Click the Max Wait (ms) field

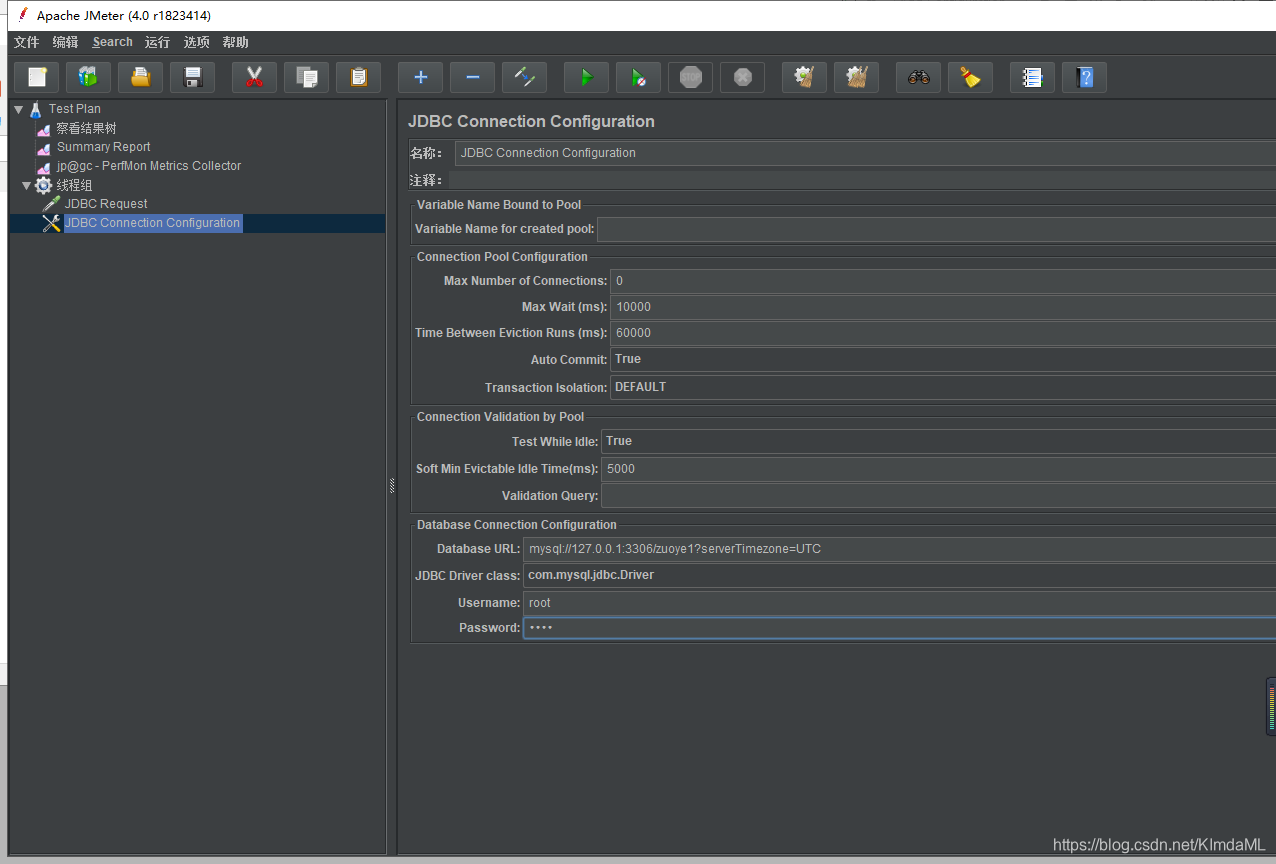click(x=943, y=307)
